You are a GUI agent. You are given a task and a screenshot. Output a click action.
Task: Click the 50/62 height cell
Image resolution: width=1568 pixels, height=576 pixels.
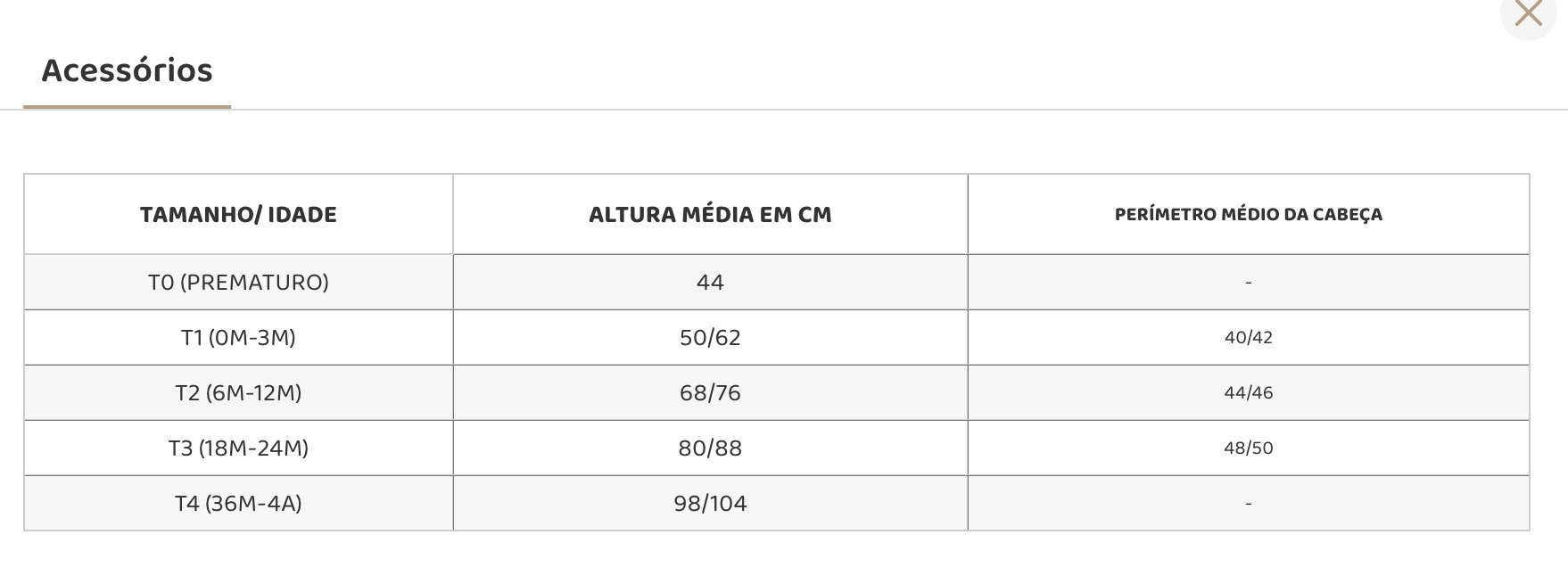tap(710, 338)
